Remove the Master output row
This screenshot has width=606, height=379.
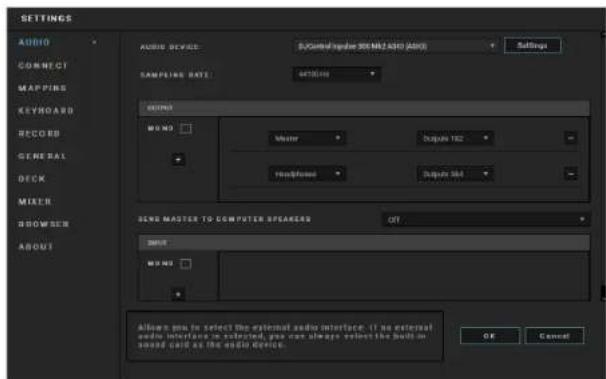coord(571,138)
